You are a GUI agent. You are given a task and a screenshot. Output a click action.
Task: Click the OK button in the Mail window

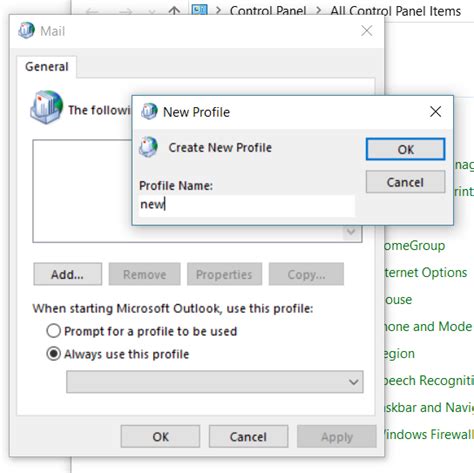pos(160,436)
